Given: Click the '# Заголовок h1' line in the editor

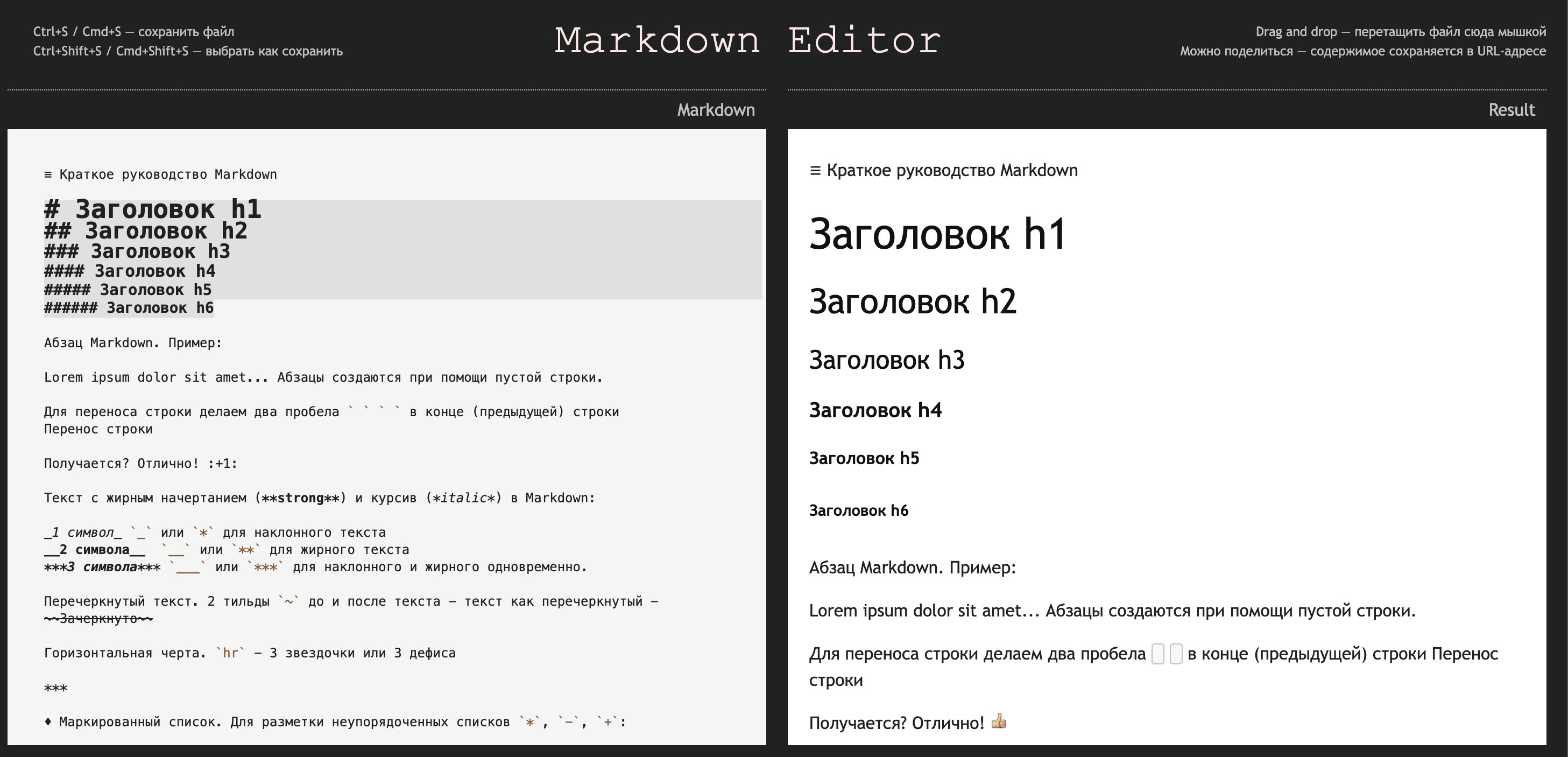Looking at the screenshot, I should point(153,209).
